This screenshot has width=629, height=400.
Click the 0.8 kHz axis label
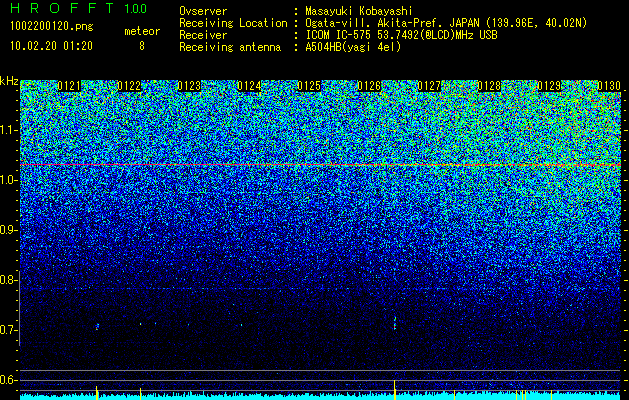tap(8, 280)
